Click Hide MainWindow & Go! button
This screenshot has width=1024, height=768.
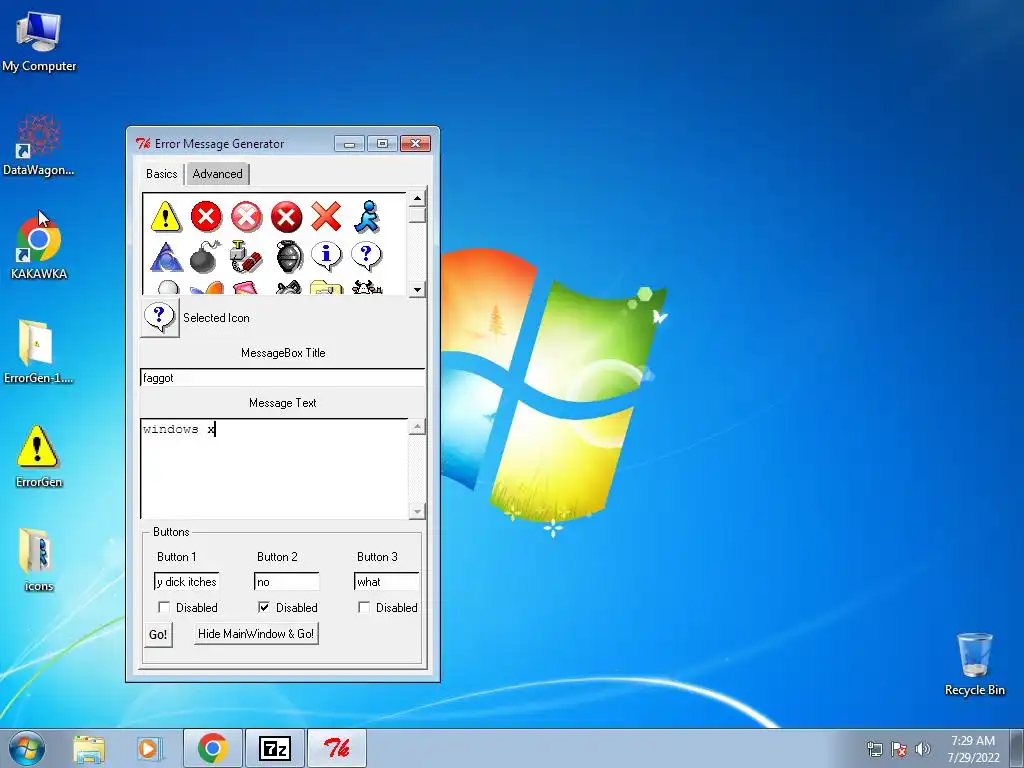(x=256, y=633)
